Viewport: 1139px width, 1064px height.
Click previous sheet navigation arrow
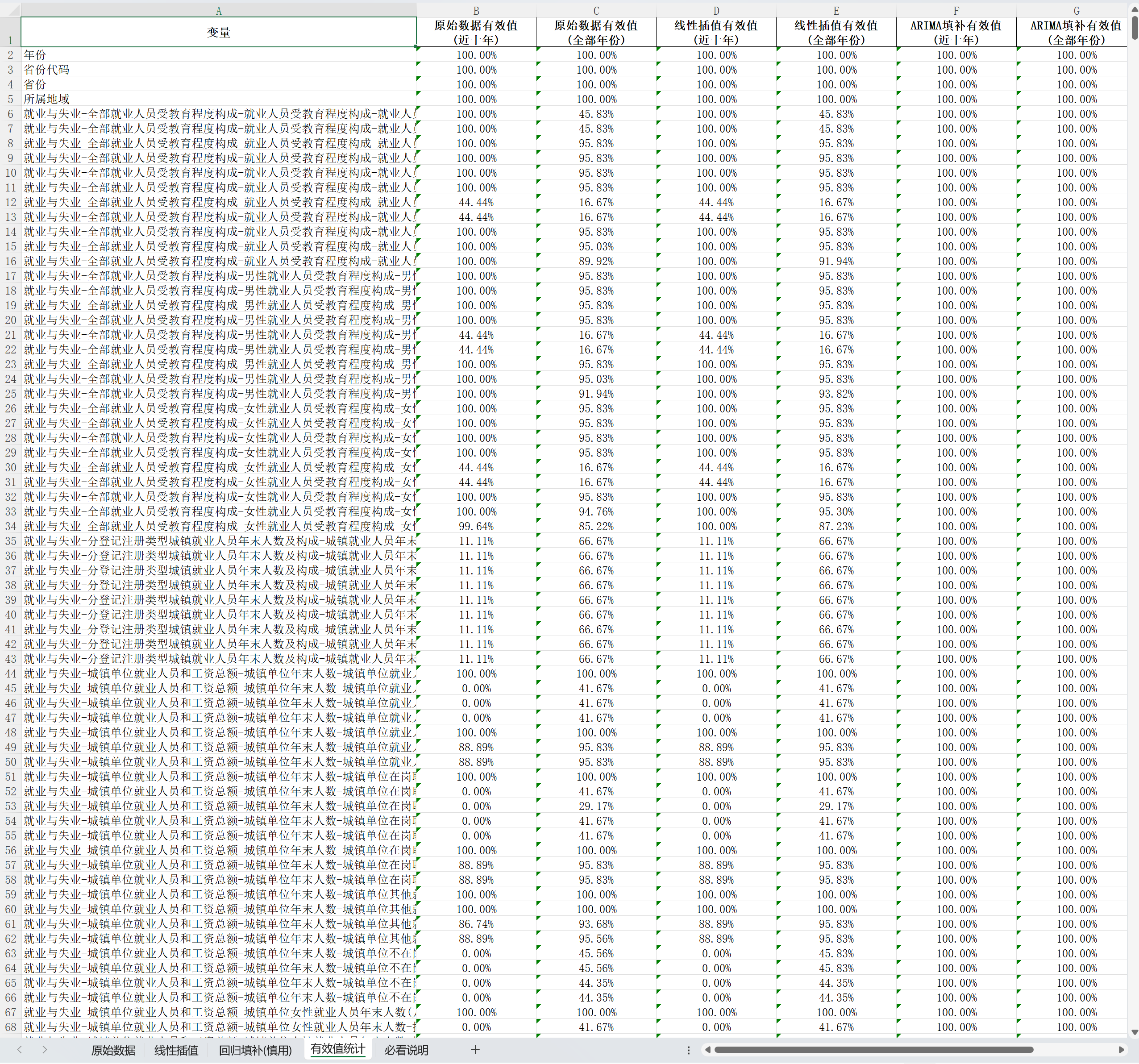20,1050
